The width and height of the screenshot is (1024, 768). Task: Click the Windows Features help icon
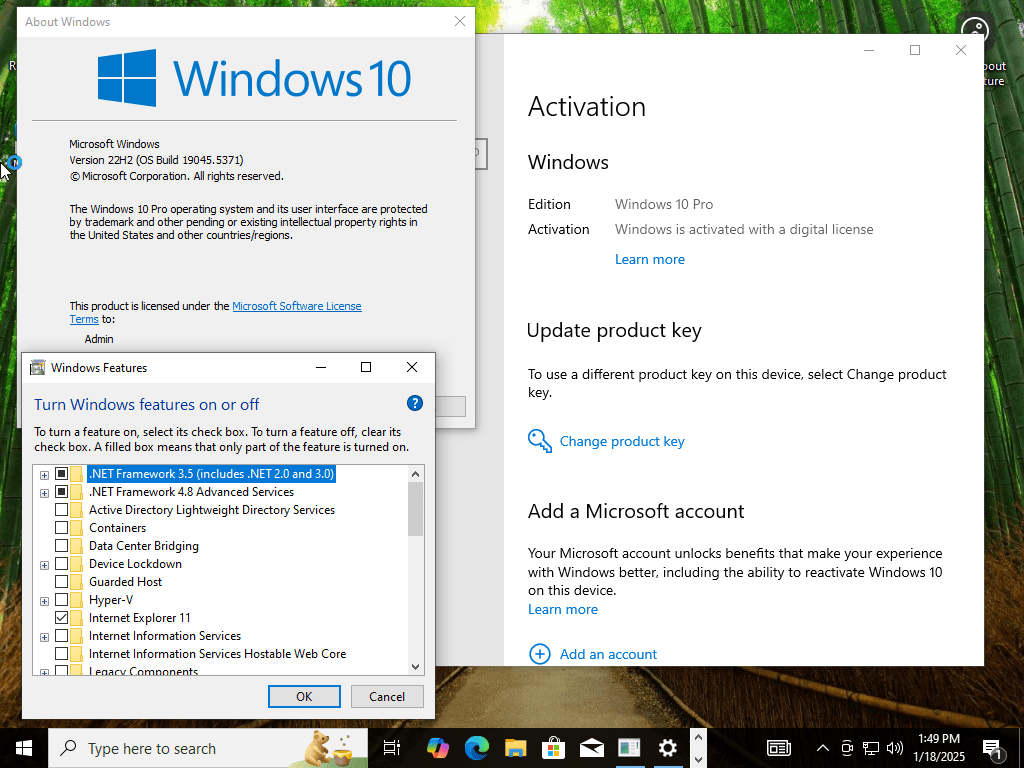coord(415,403)
